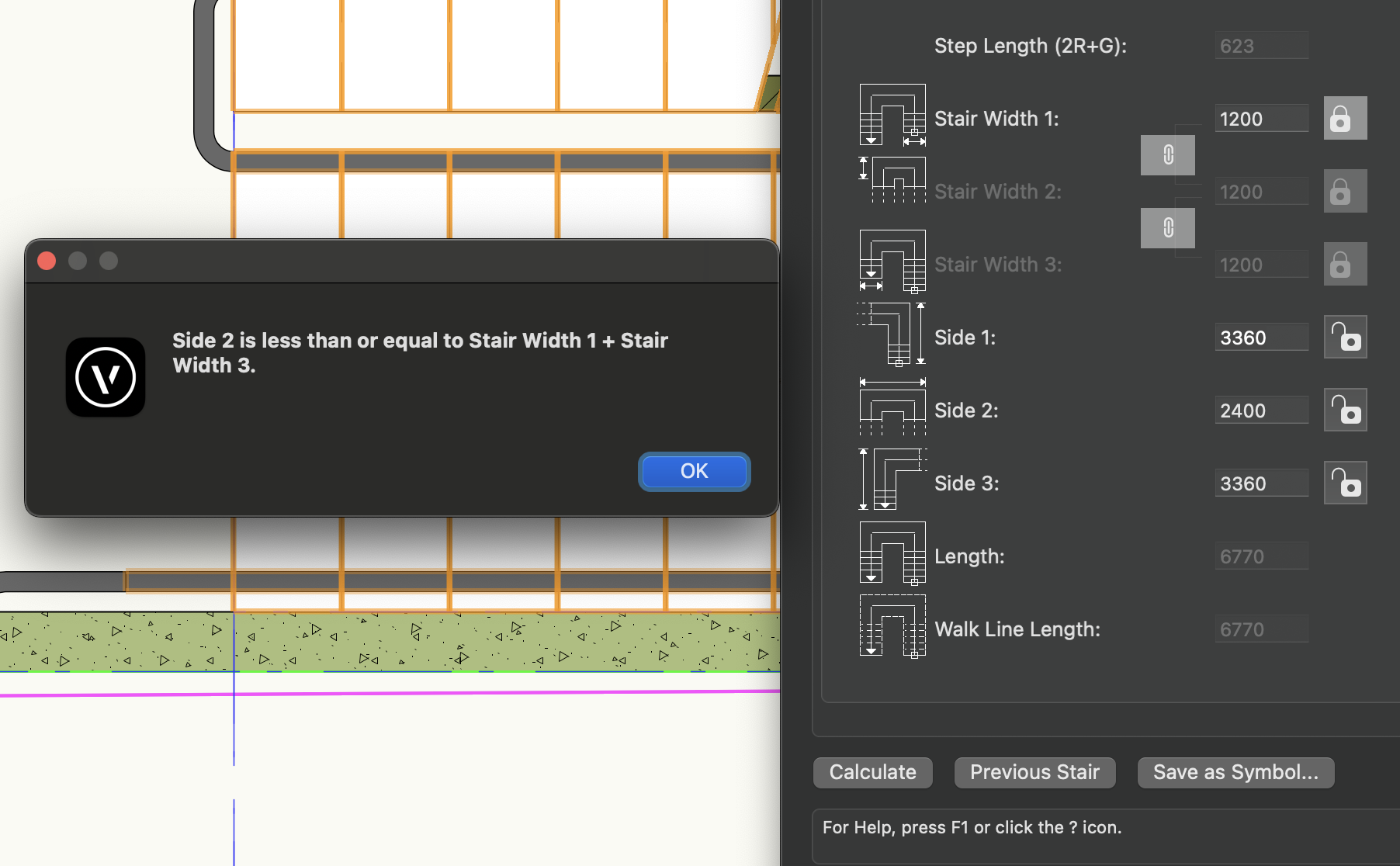The width and height of the screenshot is (1400, 866).
Task: Click the Walk Line Length diagram icon
Action: 892,626
